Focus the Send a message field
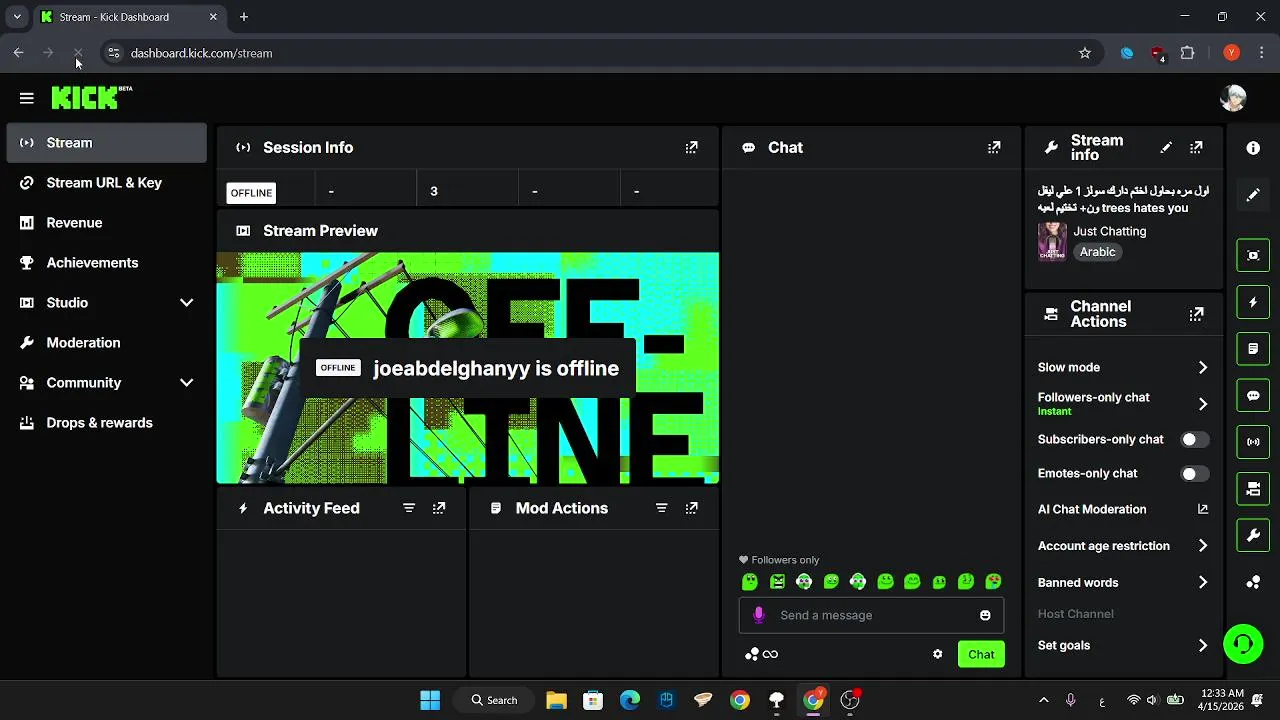 coord(871,615)
